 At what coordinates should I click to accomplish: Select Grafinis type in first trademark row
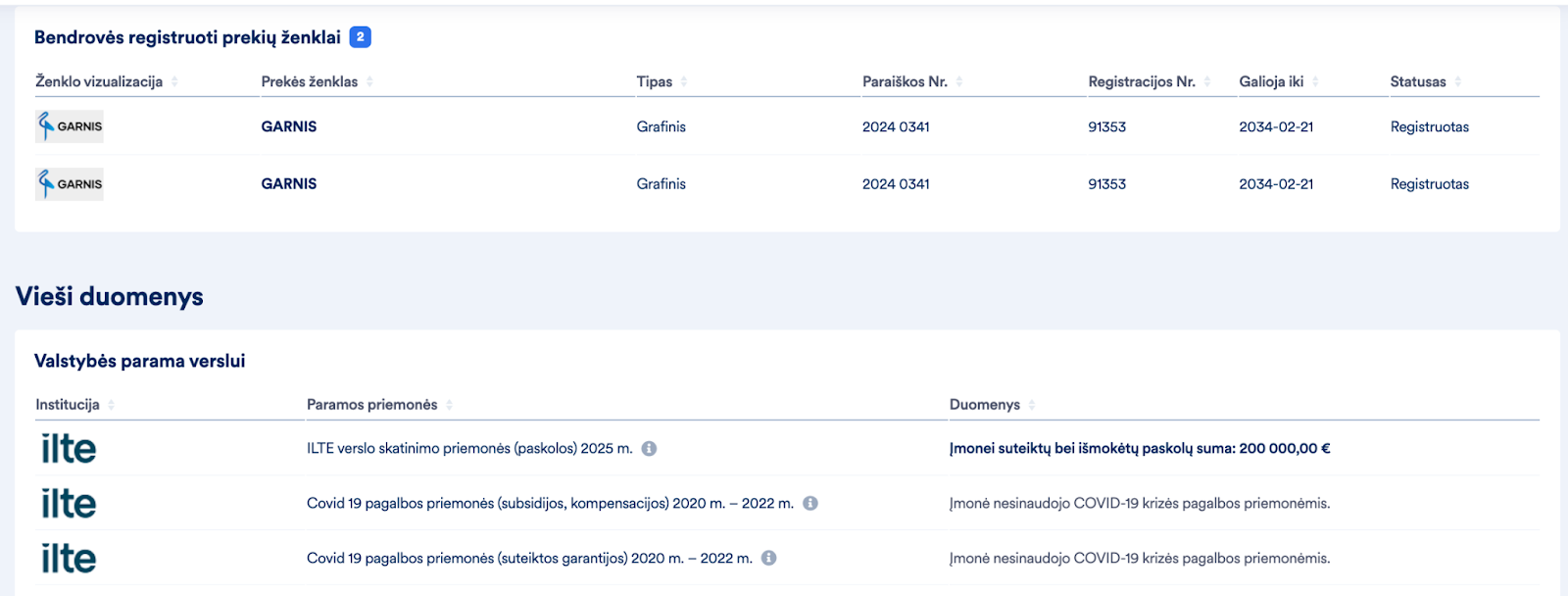tap(661, 126)
